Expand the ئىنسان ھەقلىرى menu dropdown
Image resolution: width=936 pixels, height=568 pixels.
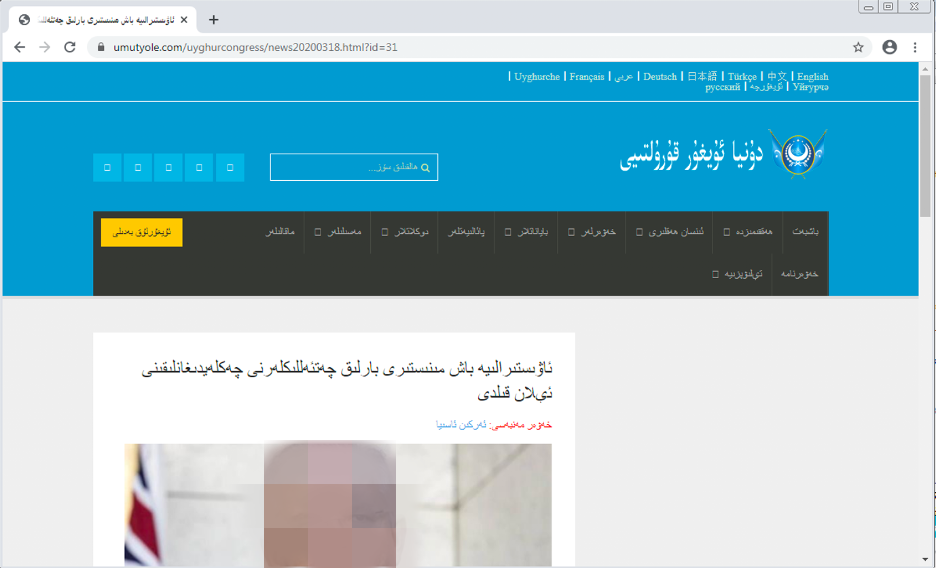(669, 231)
